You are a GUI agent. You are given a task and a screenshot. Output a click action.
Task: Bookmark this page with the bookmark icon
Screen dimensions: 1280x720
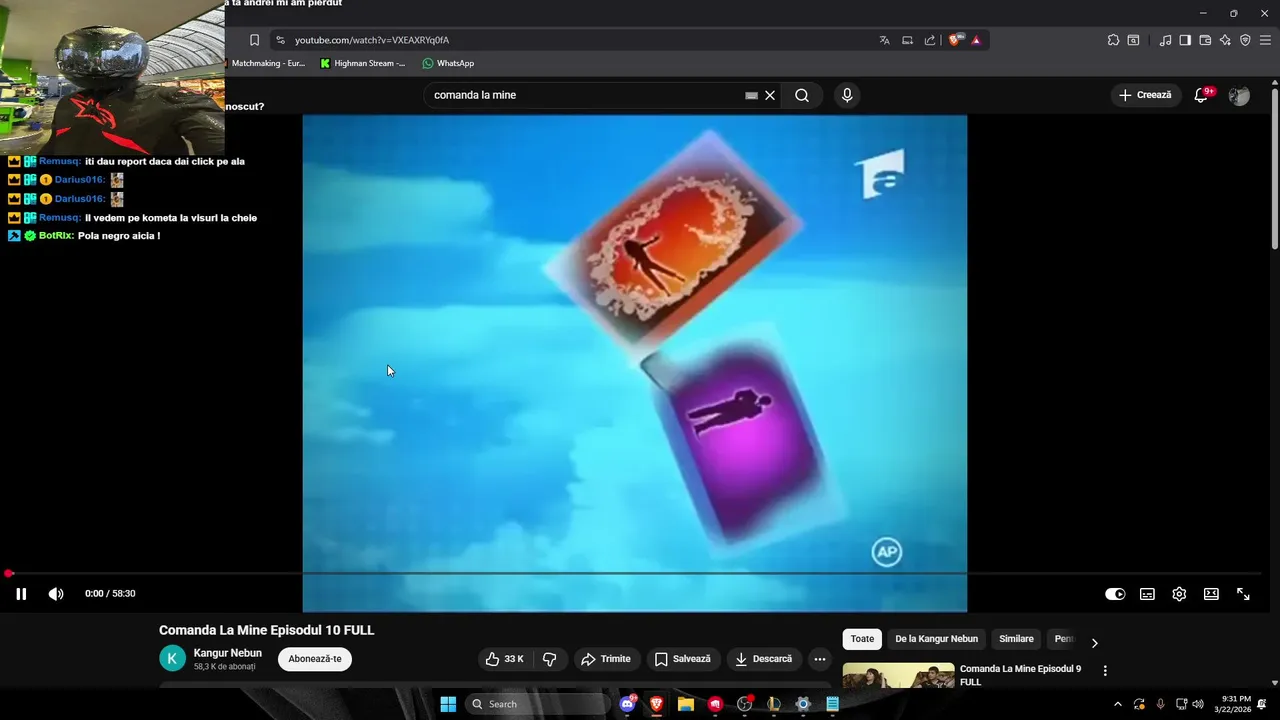tap(254, 40)
